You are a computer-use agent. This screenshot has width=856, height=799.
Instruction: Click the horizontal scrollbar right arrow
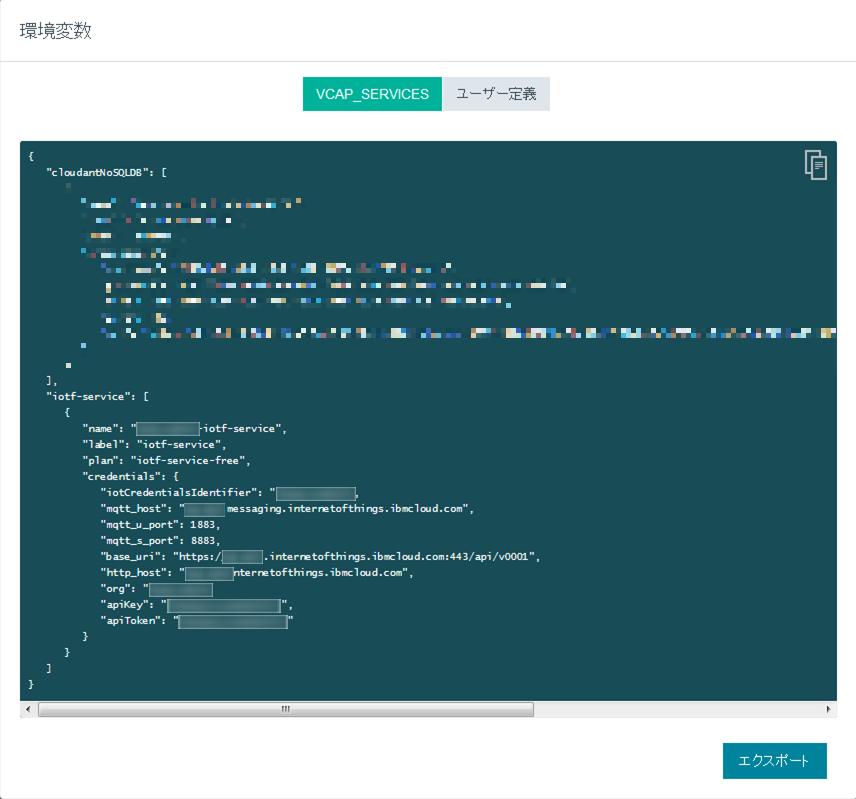coord(829,709)
